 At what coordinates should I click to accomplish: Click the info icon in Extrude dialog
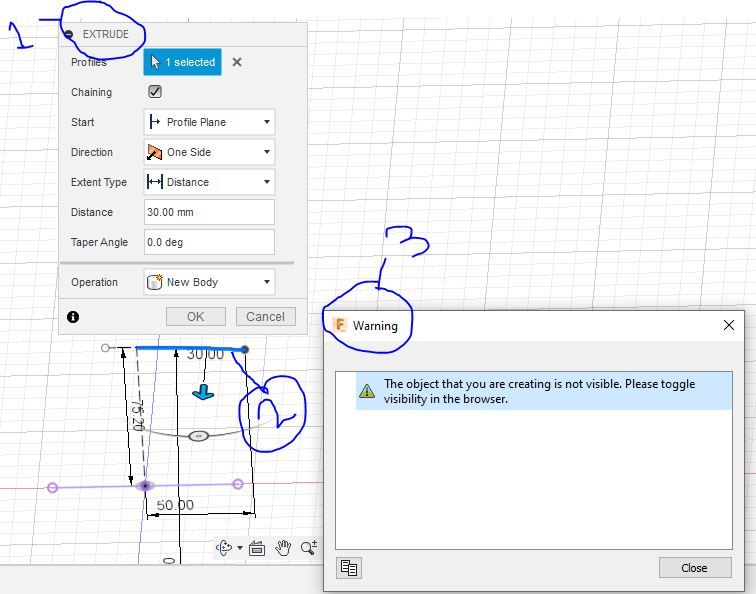coord(73,317)
